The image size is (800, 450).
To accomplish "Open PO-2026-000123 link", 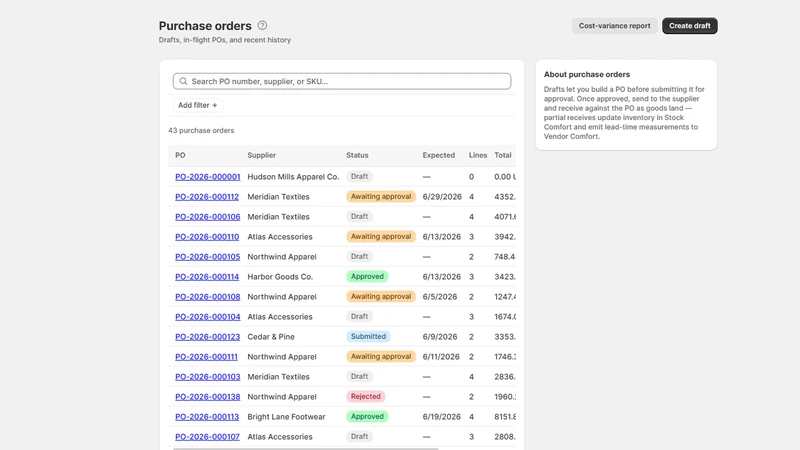I will (x=208, y=337).
